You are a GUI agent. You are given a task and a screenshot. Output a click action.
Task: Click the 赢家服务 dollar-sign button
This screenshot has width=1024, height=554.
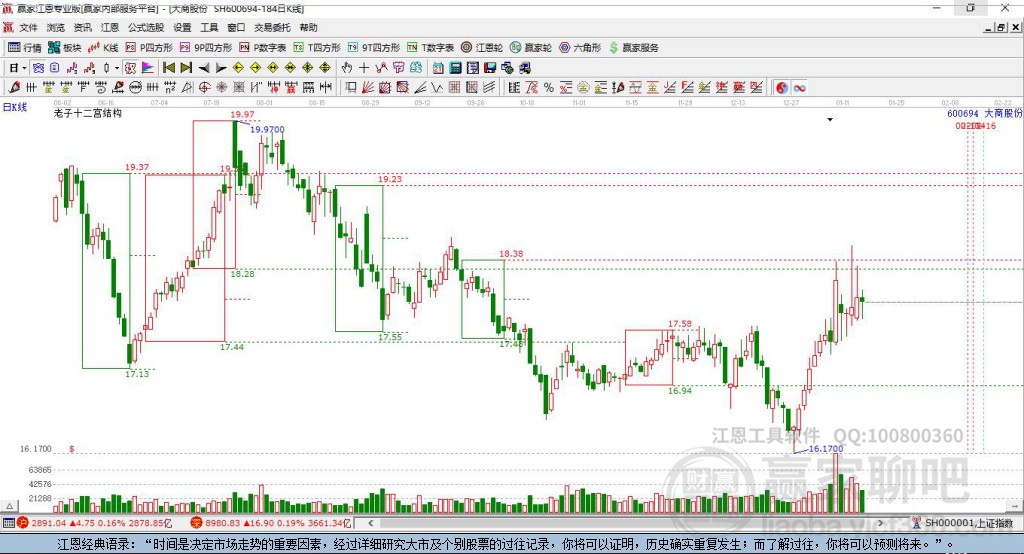[633, 48]
